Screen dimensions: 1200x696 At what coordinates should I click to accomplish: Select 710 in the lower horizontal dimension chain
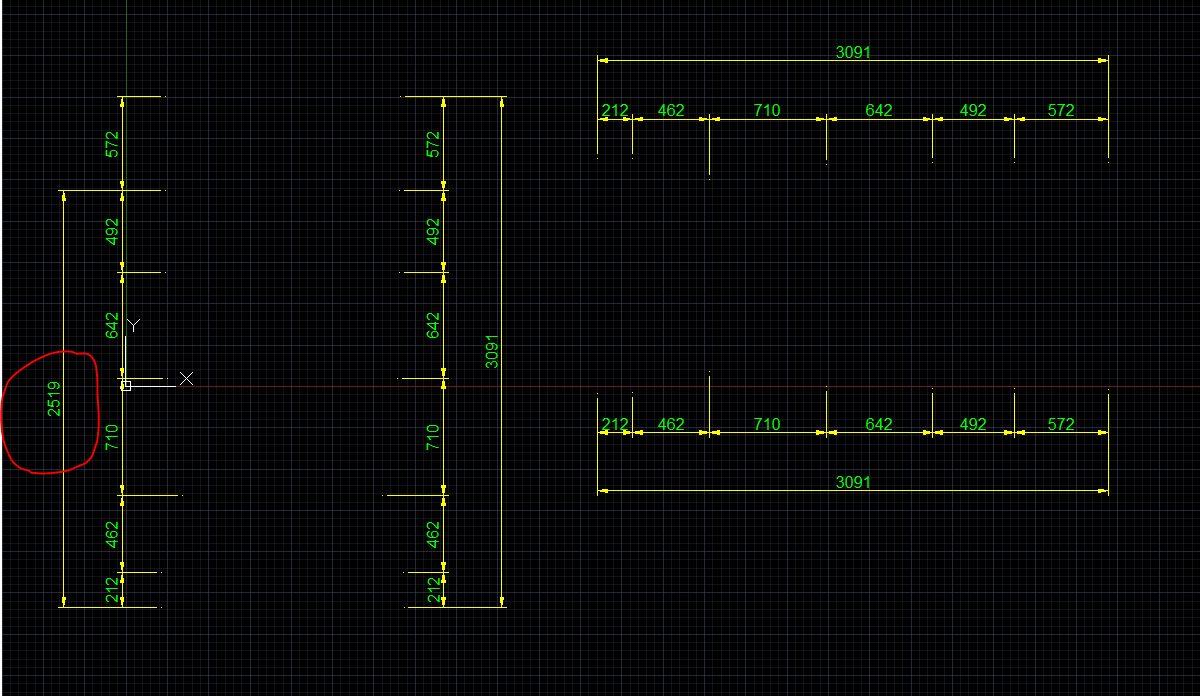[x=767, y=424]
